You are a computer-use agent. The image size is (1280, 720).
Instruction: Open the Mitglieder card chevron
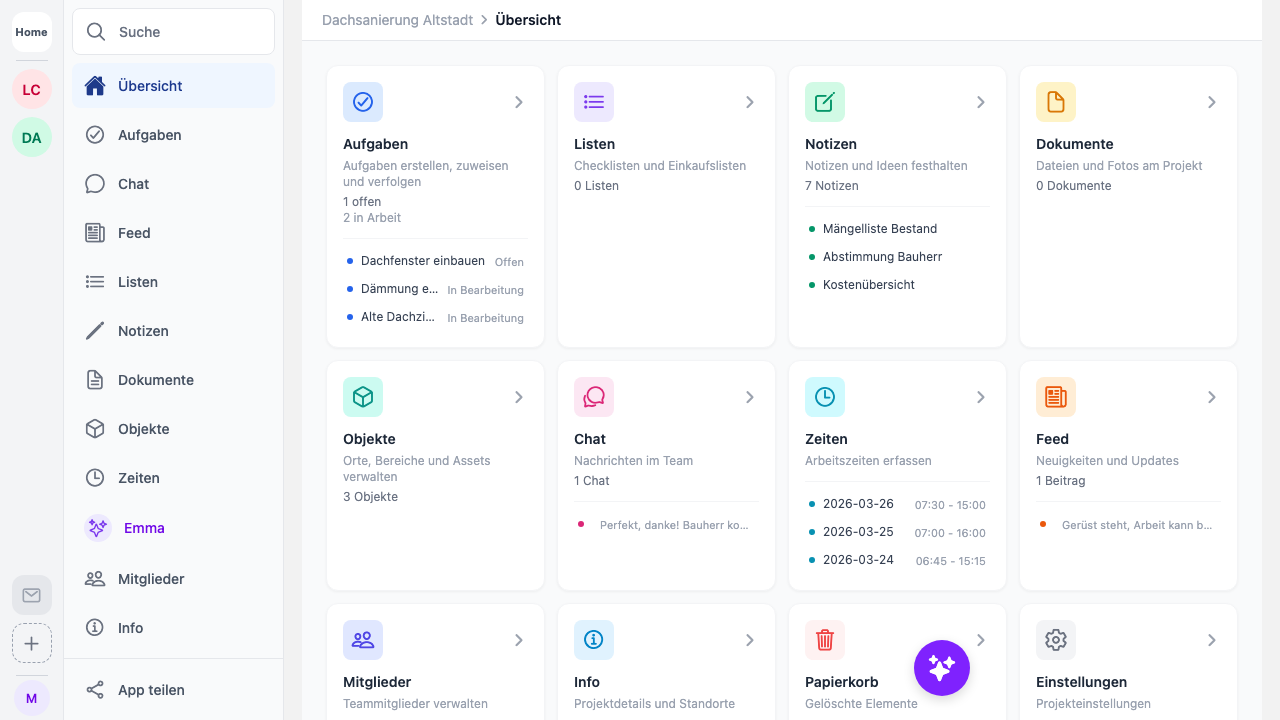point(518,640)
